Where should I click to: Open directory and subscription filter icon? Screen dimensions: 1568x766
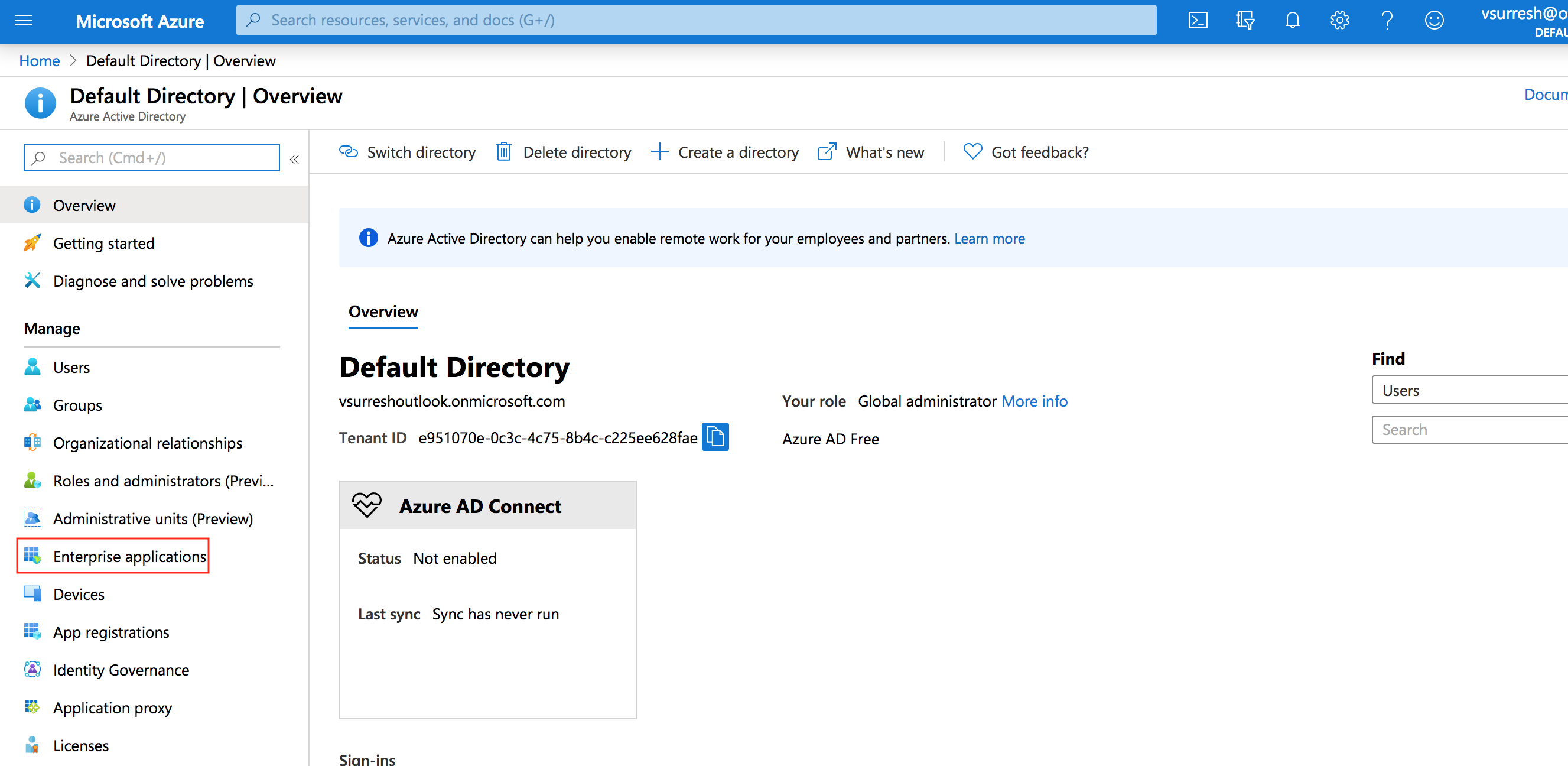pos(1245,21)
